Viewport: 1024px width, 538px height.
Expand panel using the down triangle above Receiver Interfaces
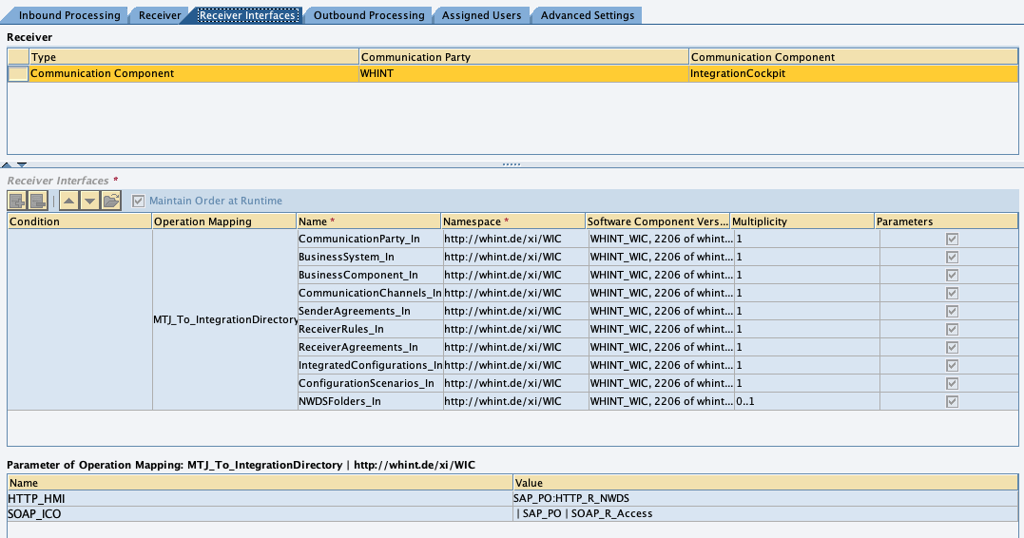pyautogui.click(x=21, y=165)
